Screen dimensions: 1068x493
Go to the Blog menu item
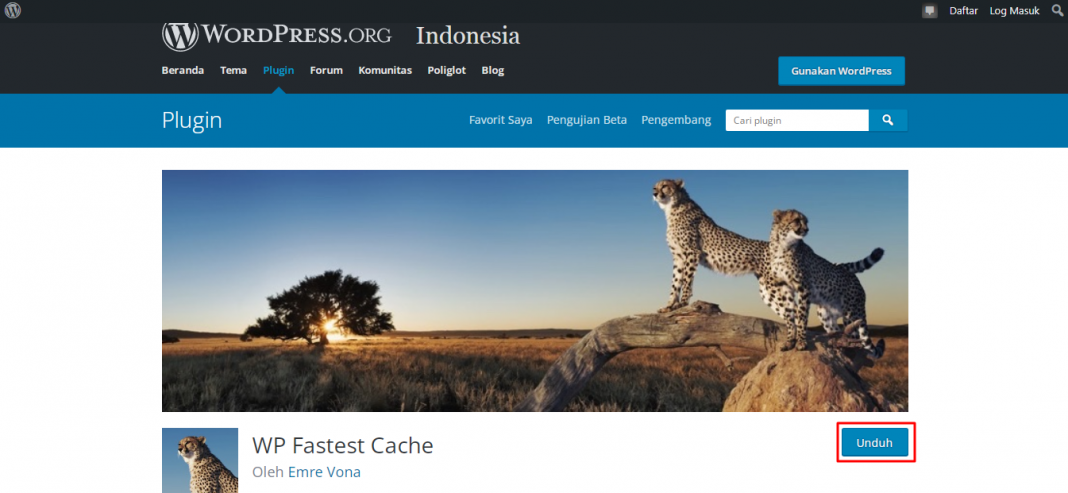pyautogui.click(x=492, y=70)
